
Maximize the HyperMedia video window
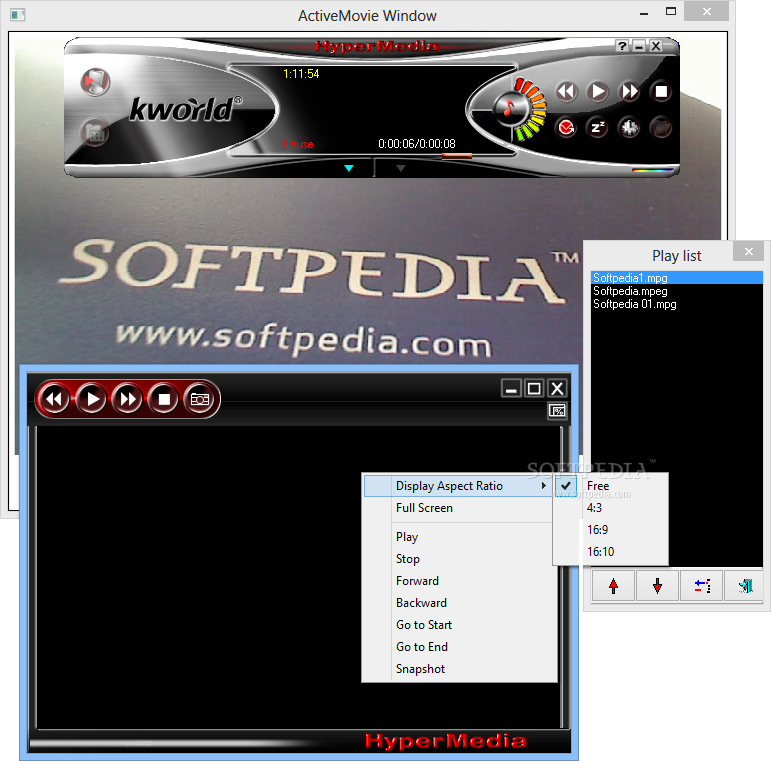coord(534,388)
